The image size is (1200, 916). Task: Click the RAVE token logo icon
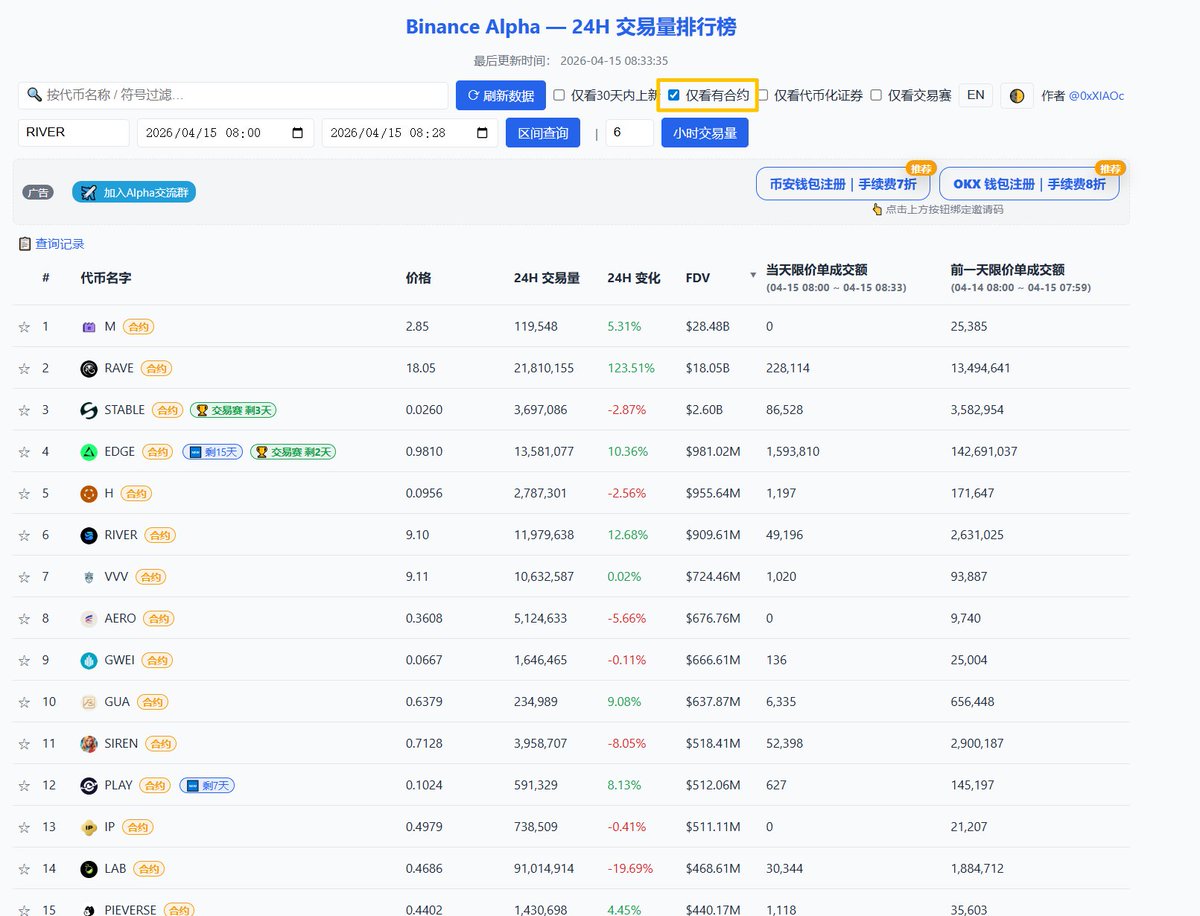point(89,369)
